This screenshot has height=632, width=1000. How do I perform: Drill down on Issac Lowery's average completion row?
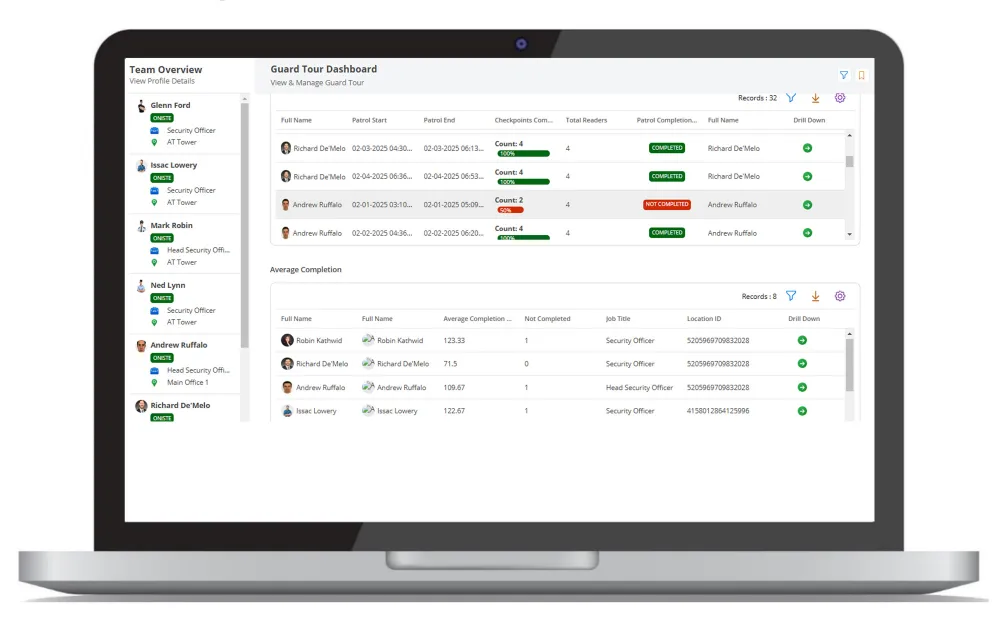coord(802,411)
